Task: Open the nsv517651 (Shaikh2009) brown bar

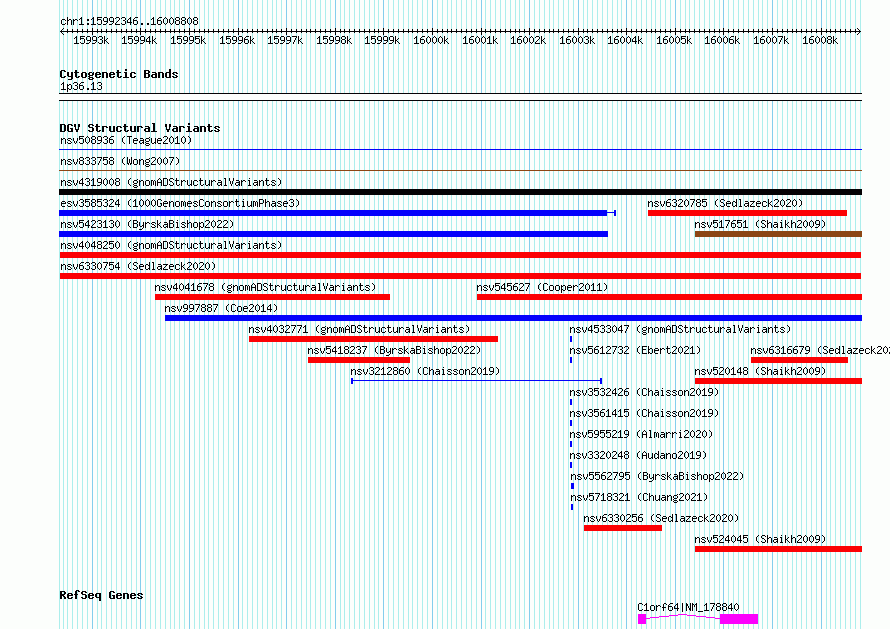Action: coord(778,234)
